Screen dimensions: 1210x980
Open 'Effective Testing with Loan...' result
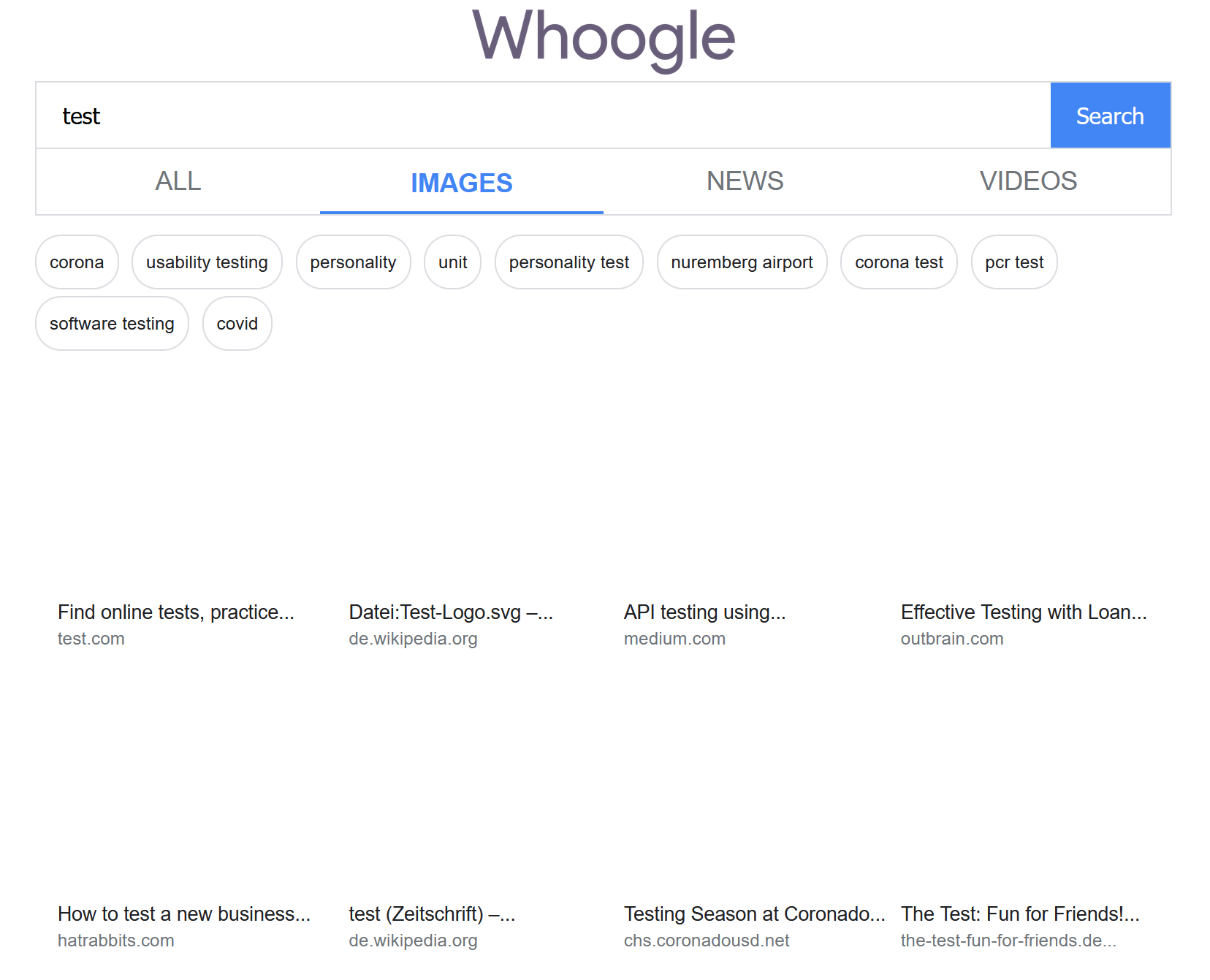[1024, 612]
